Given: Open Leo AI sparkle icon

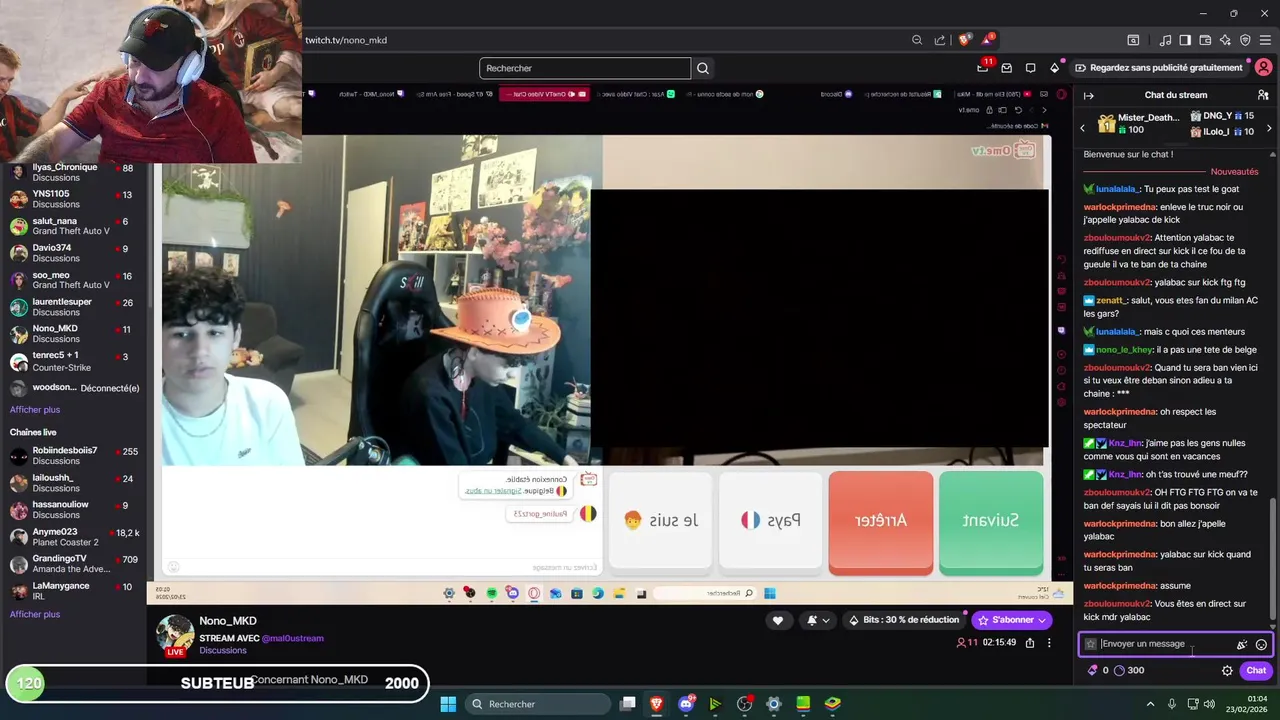Looking at the screenshot, I should click(x=1225, y=40).
